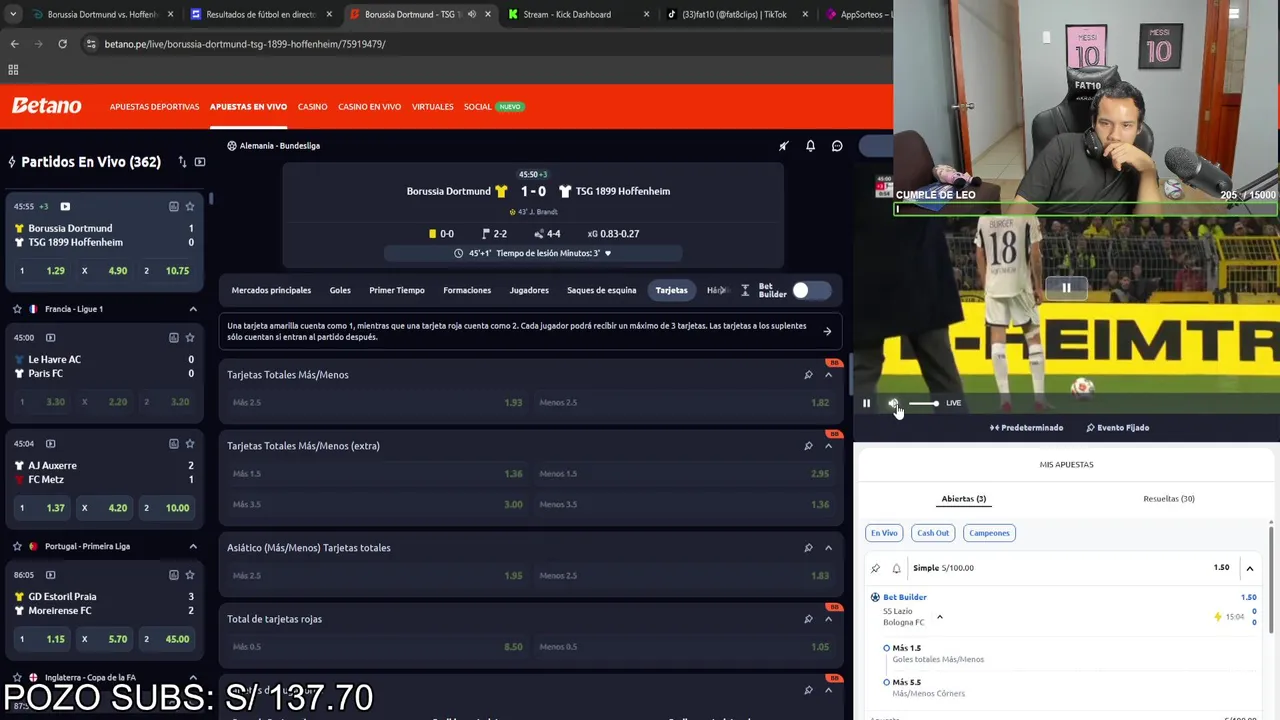The image size is (1280, 720).
Task: Pause the live video stream
Action: (866, 403)
